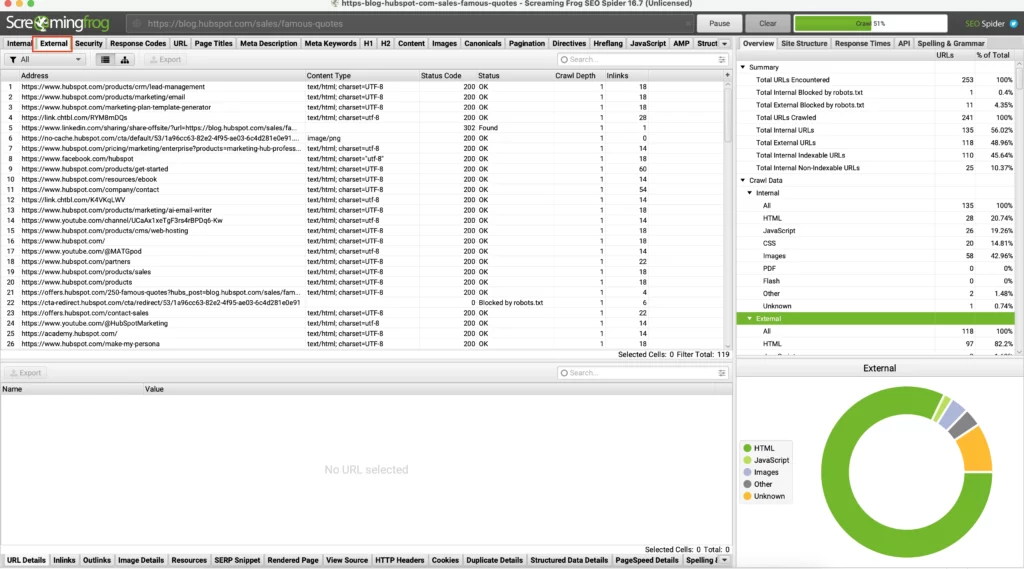Select row https://link.chtbl.com/K4VKqLWV
This screenshot has width=1024, height=569.
click(x=362, y=200)
